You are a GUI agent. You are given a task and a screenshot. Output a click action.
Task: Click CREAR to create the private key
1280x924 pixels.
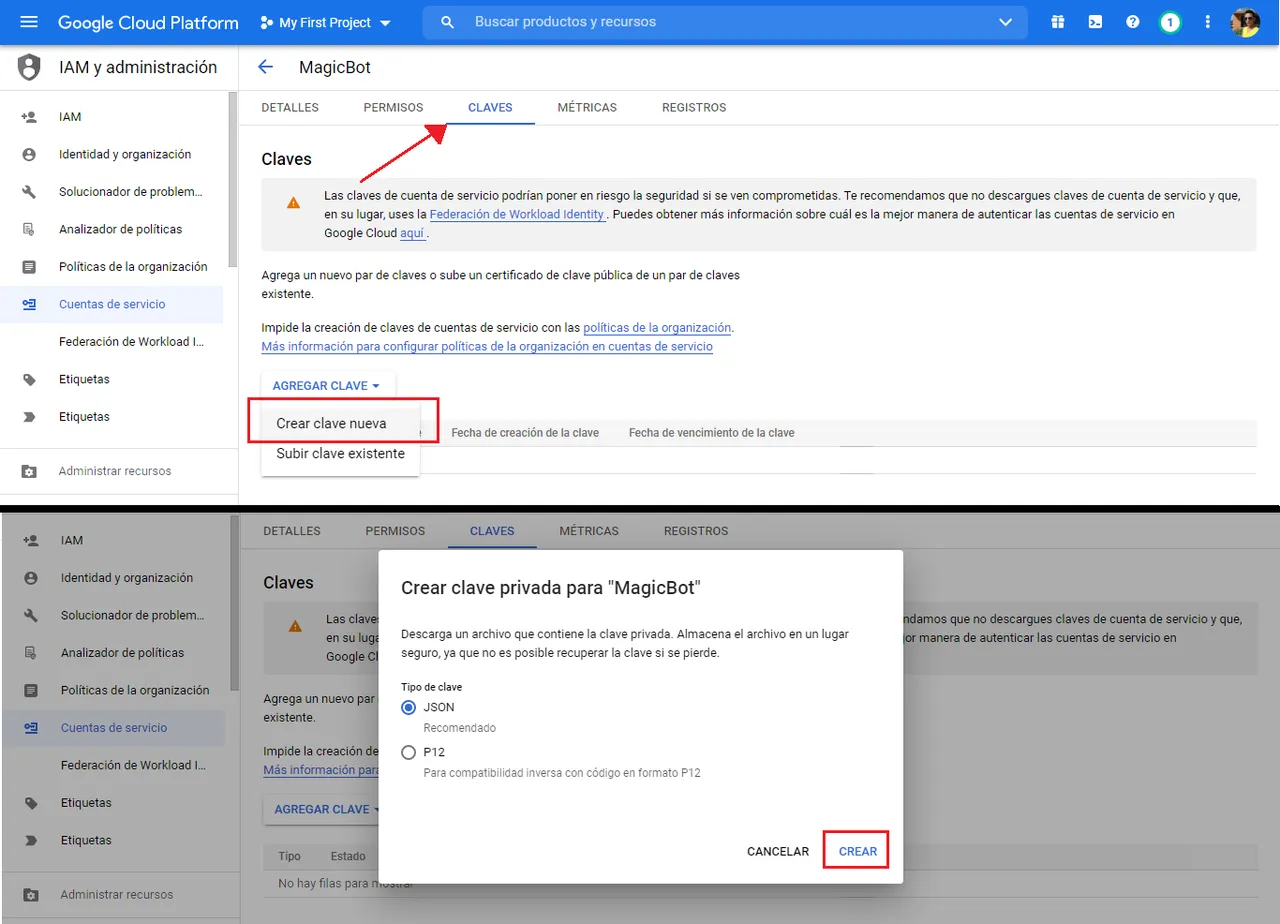coord(858,852)
